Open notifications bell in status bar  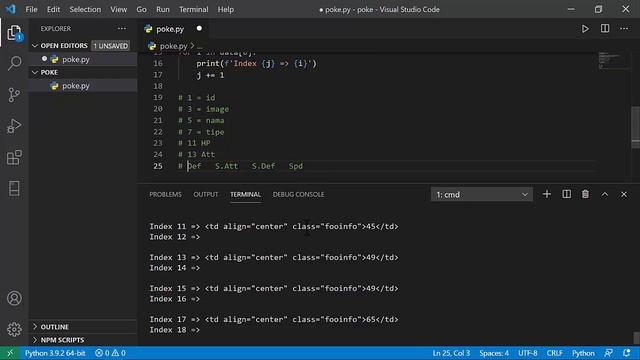627,353
